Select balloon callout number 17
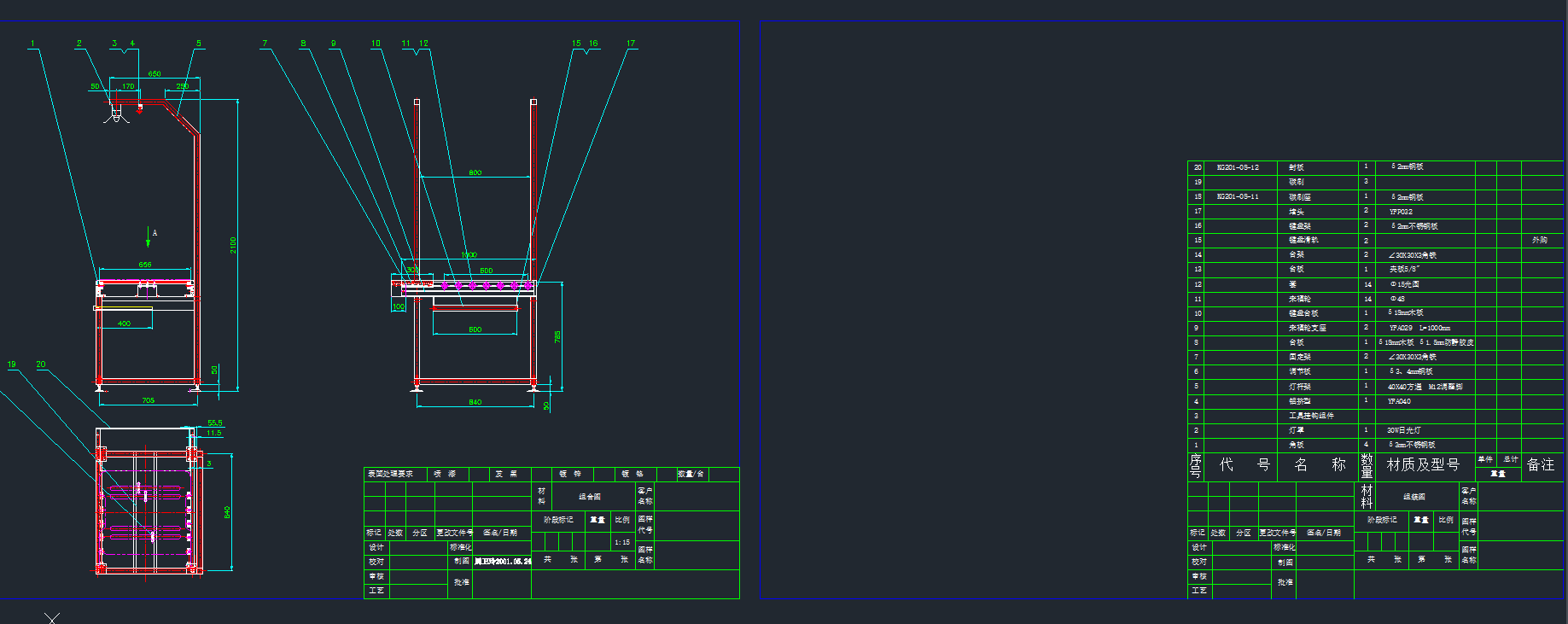The height and width of the screenshot is (624, 1568). (x=631, y=44)
